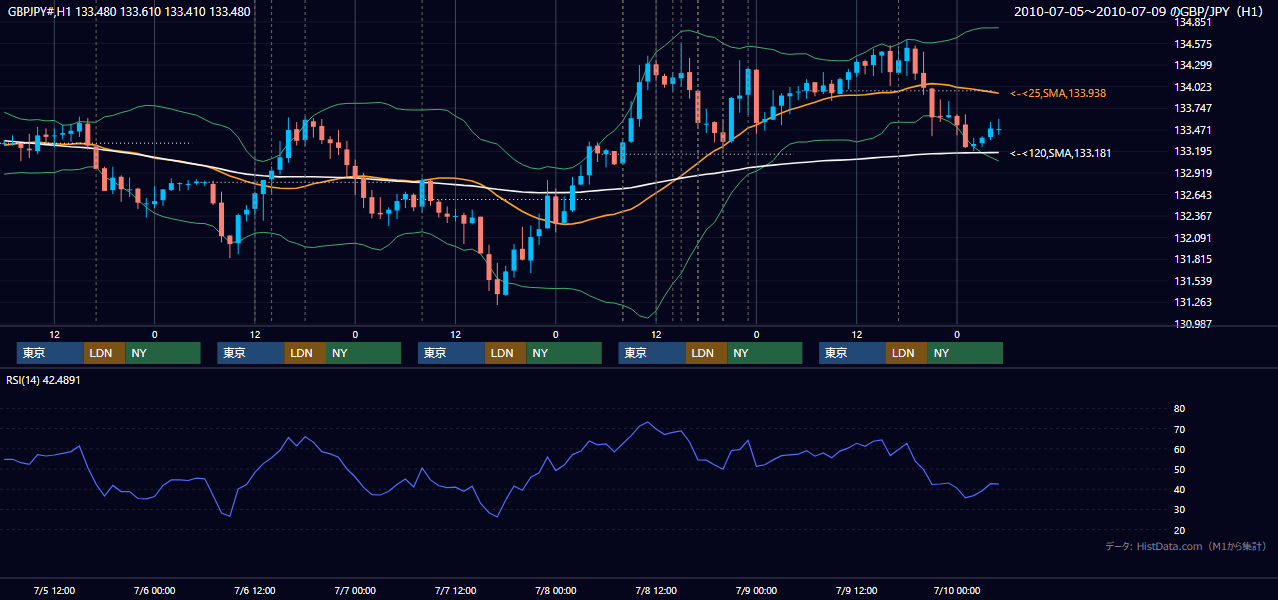Click the rightmost NY session block
Screen dimensions: 1278x600
[x=964, y=353]
